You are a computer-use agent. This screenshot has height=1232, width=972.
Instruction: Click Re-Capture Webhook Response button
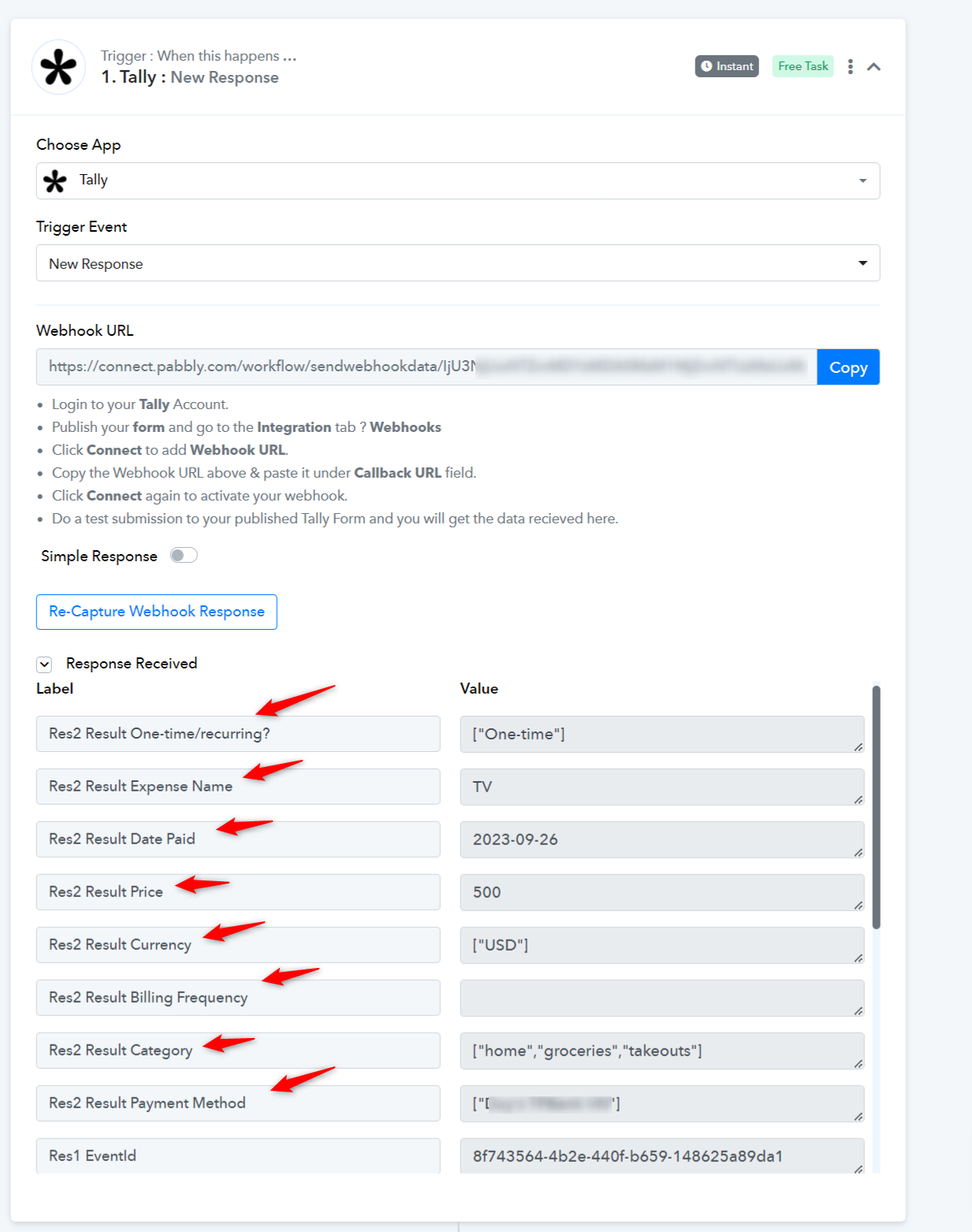pyautogui.click(x=156, y=612)
